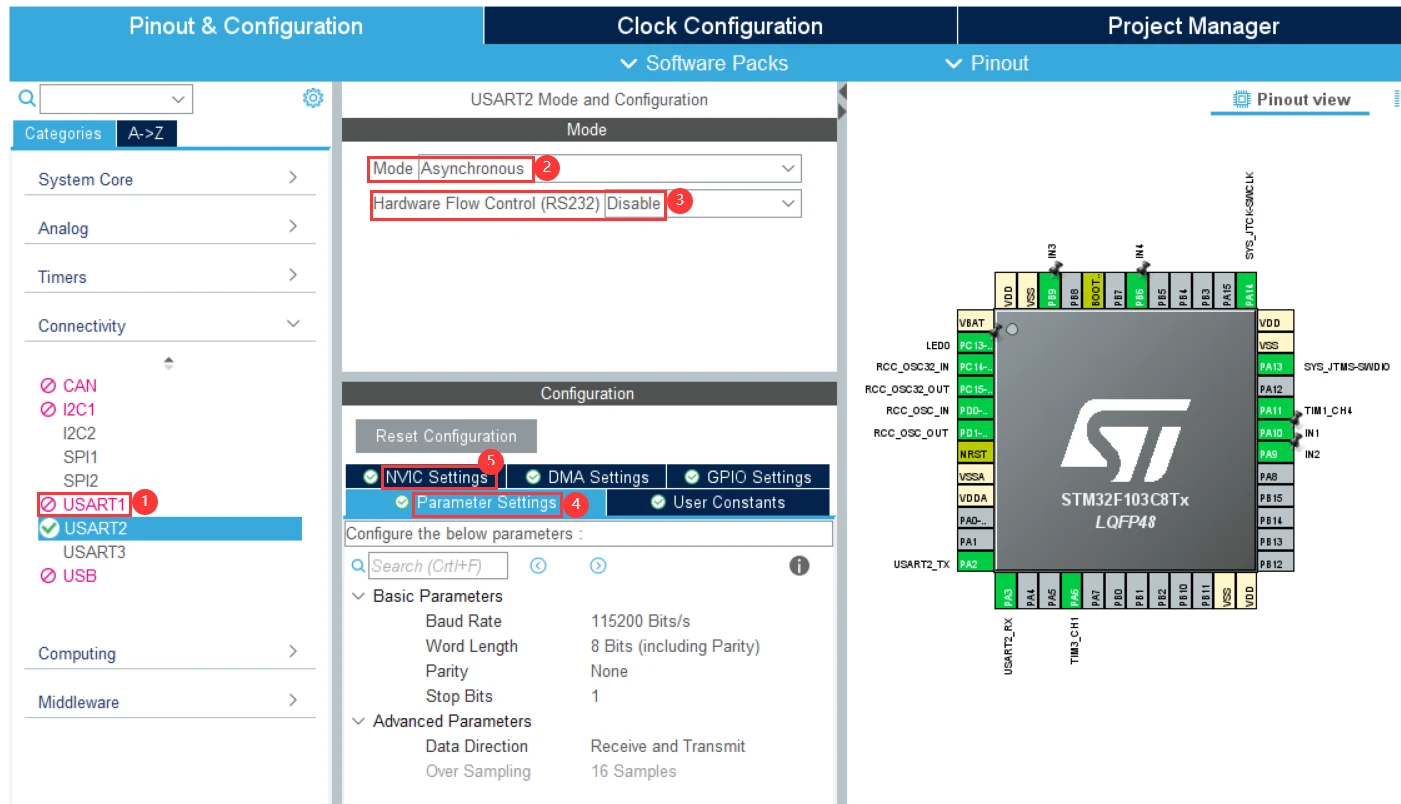Open the Pinout dropdown menu
This screenshot has height=804, width=1401.
click(x=986, y=63)
